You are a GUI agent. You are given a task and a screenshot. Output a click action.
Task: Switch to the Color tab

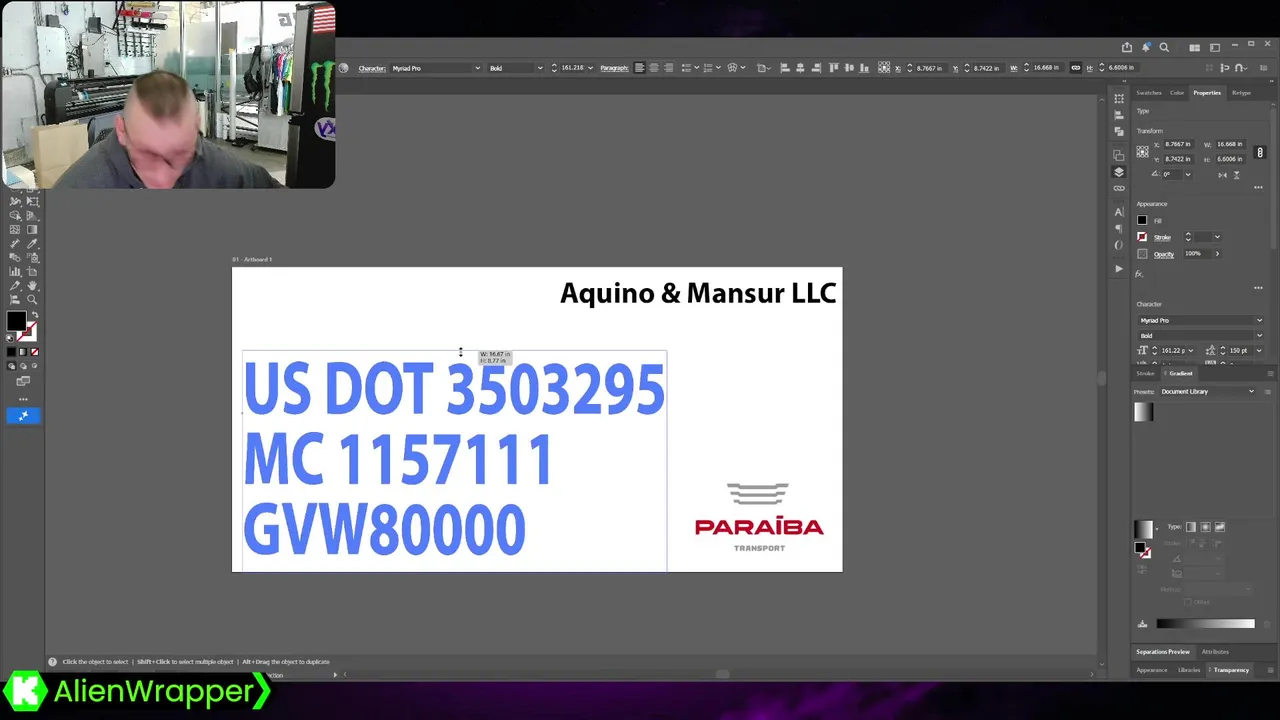[x=1177, y=93]
